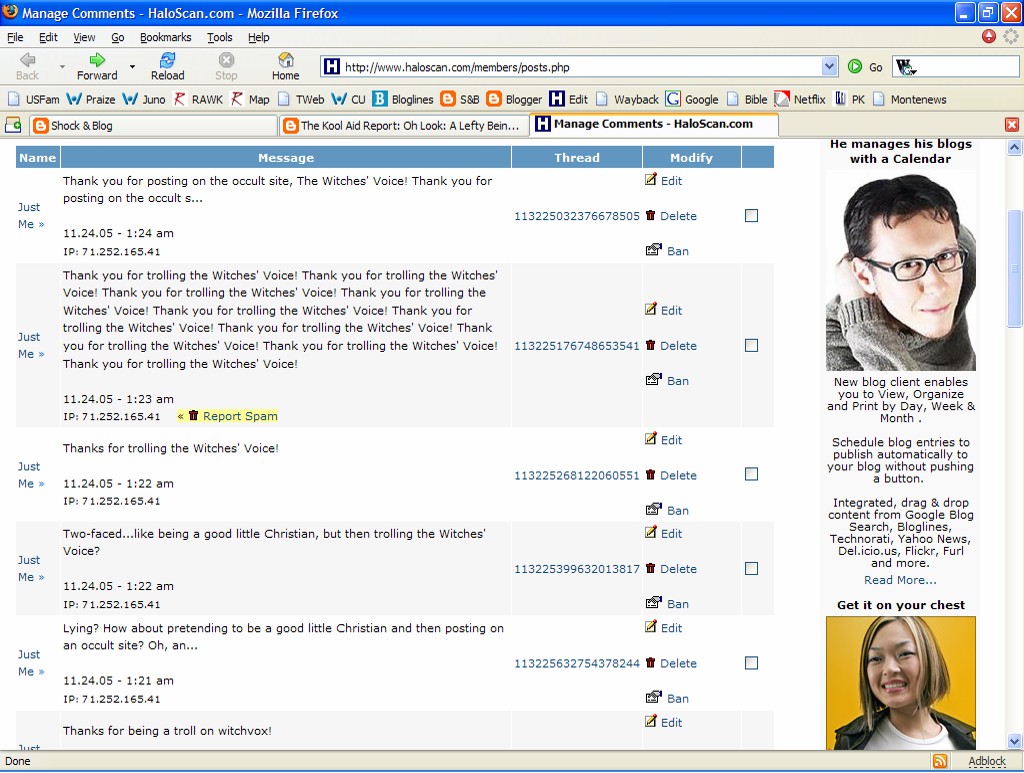Open the Praize bookmark

click(91, 99)
